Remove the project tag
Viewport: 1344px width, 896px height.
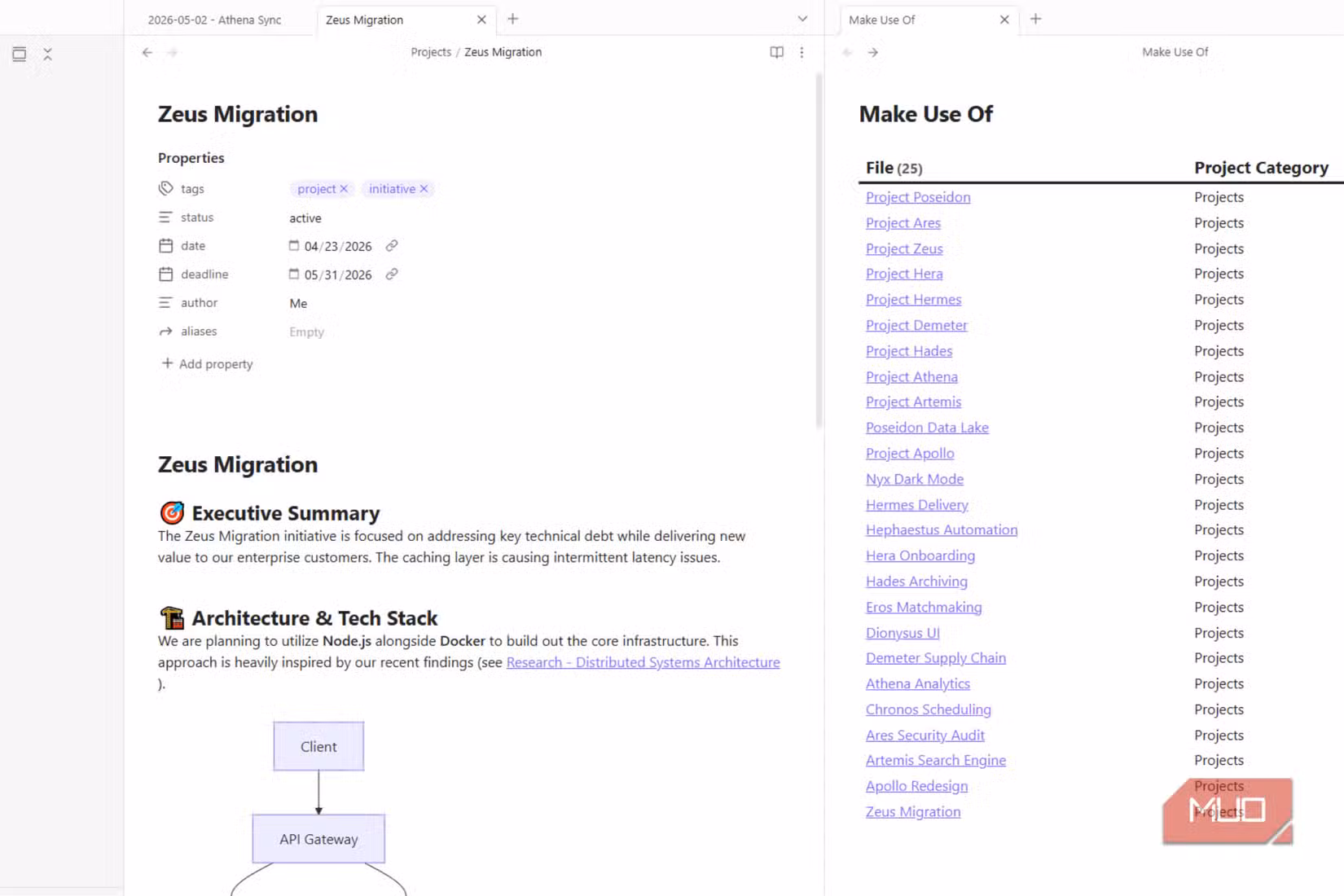click(344, 189)
